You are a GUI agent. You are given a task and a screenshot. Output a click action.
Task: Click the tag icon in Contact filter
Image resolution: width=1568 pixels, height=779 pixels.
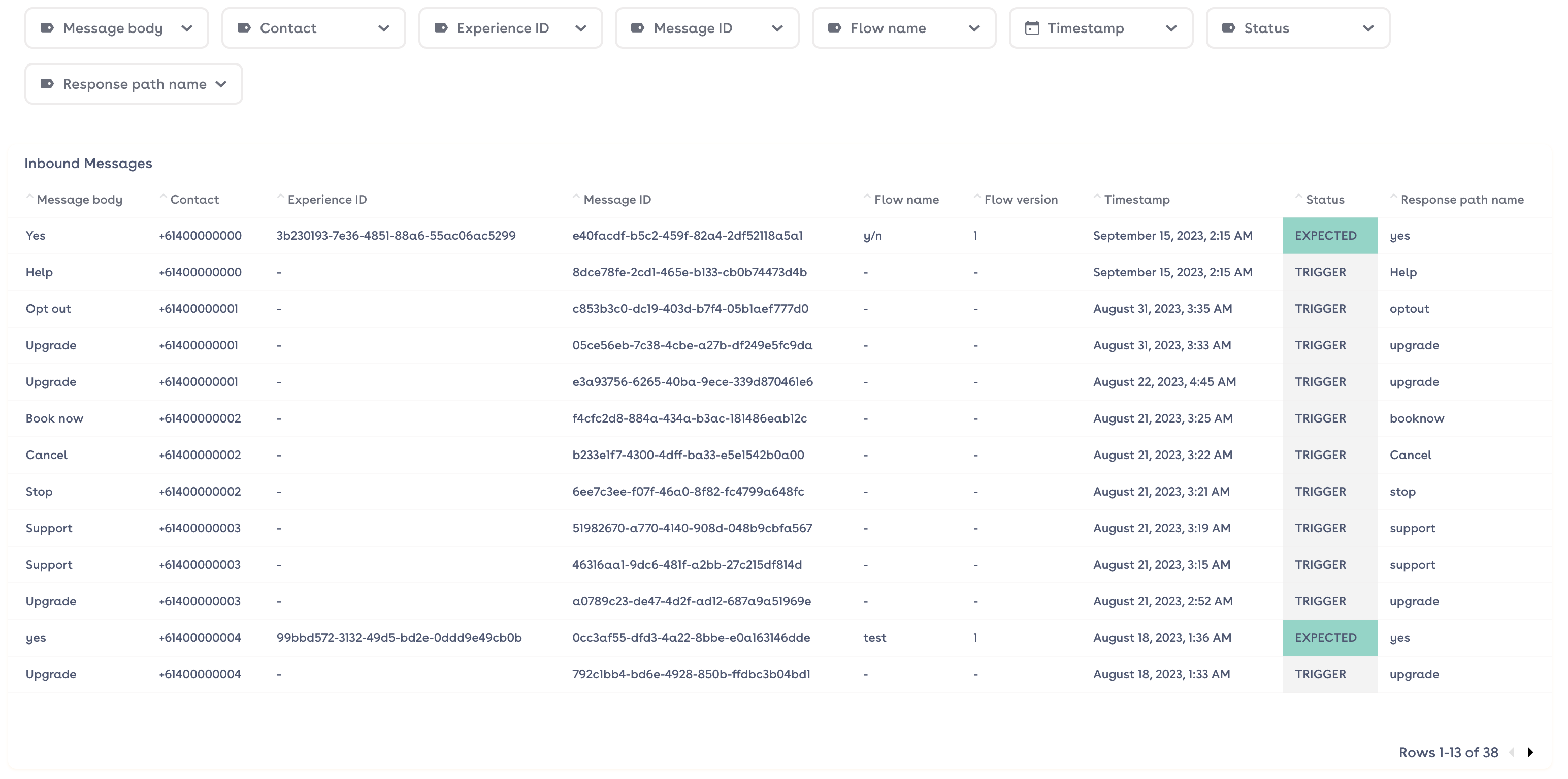[244, 28]
